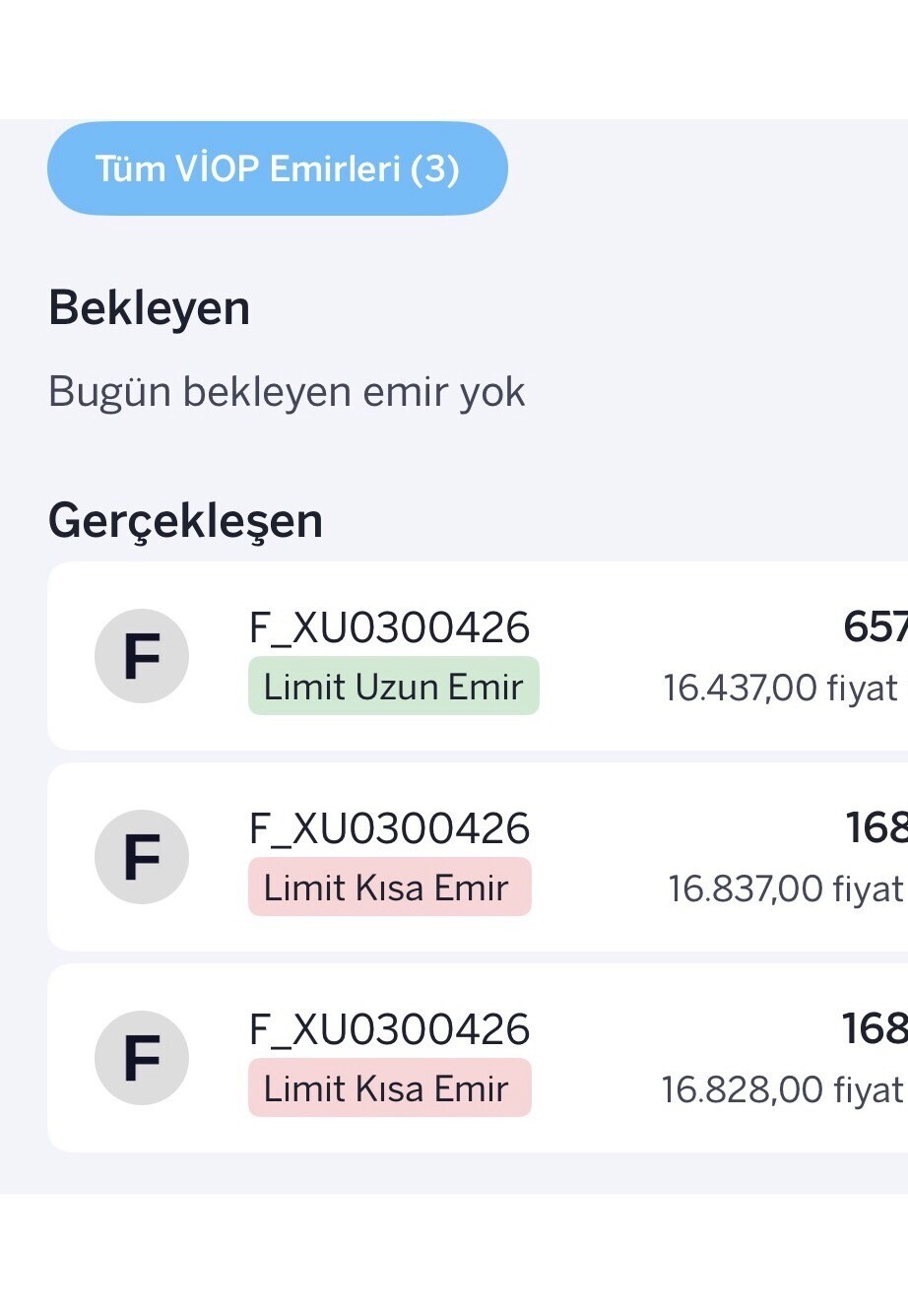Viewport: 908px width, 1316px height.
Task: Tap the Tüm VİOP Emirleri (3) button
Action: coord(277,168)
